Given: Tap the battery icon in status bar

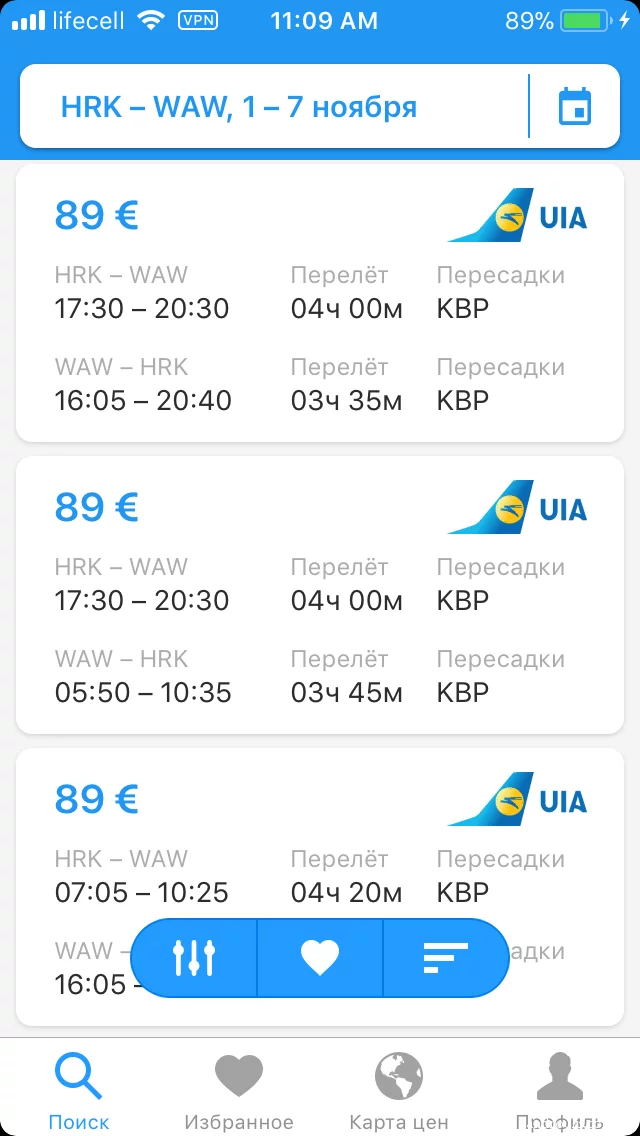Looking at the screenshot, I should pyautogui.click(x=587, y=21).
